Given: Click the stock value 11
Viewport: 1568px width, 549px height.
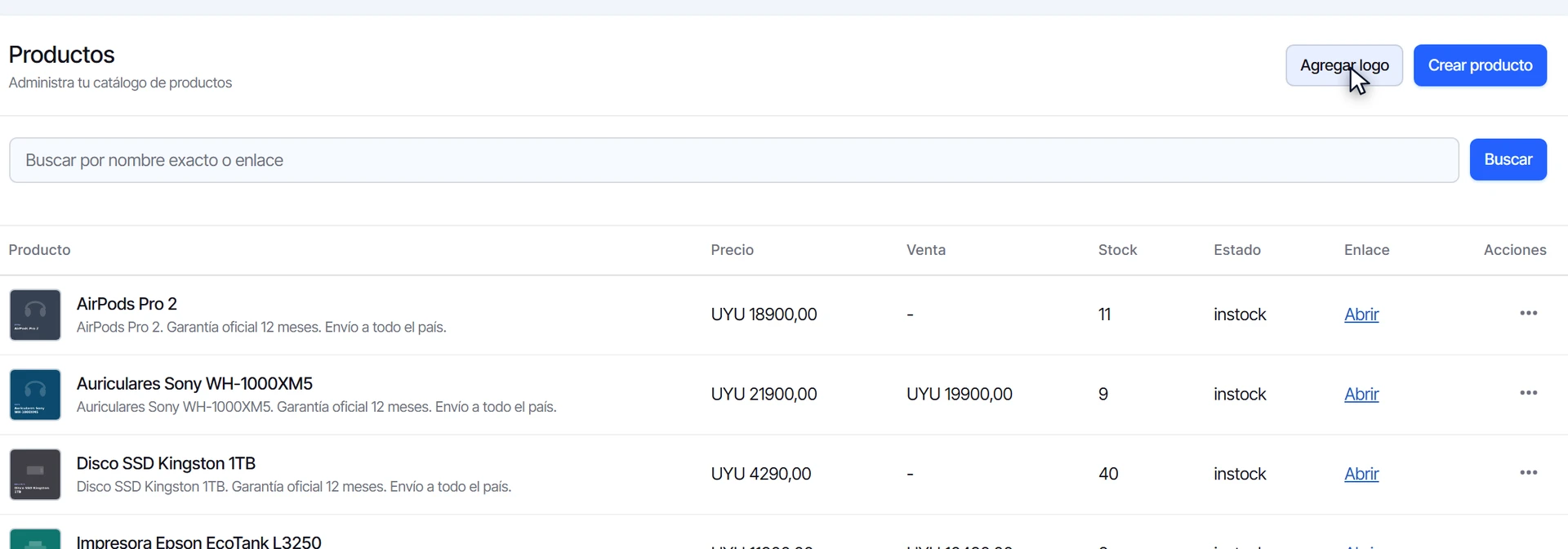Looking at the screenshot, I should pos(1104,315).
